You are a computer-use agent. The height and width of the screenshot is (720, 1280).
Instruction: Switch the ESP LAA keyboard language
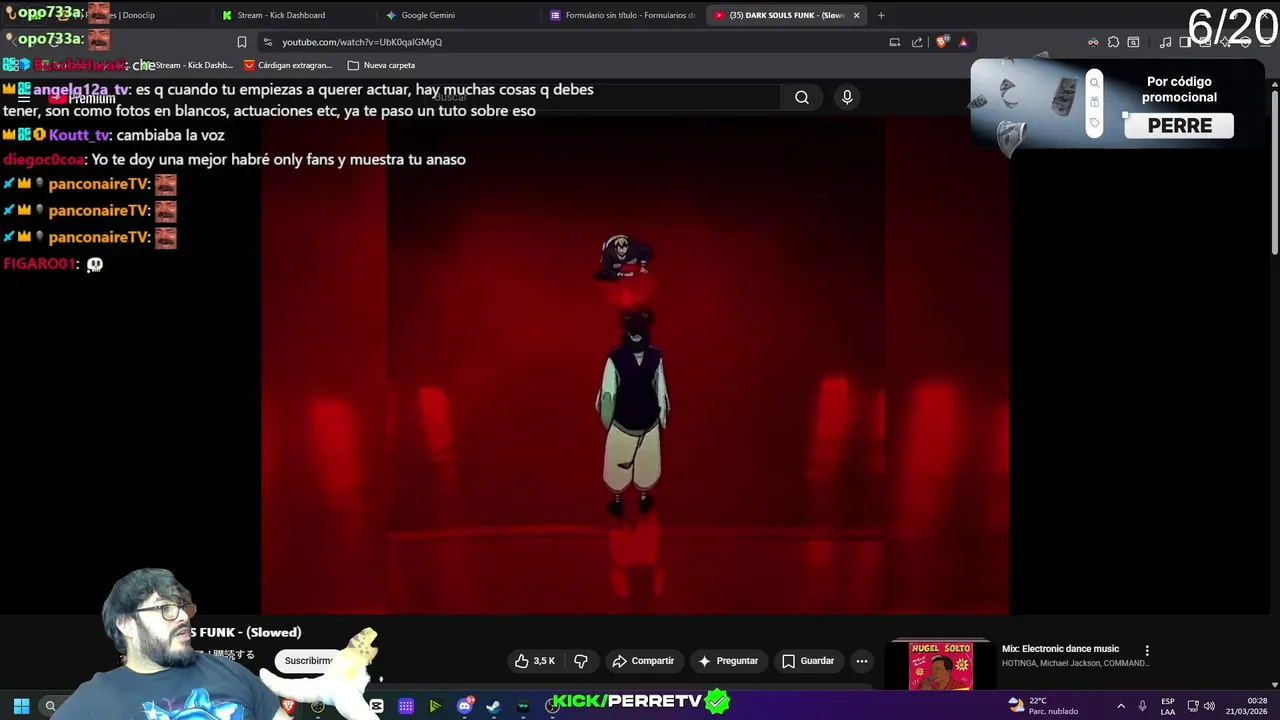1167,706
